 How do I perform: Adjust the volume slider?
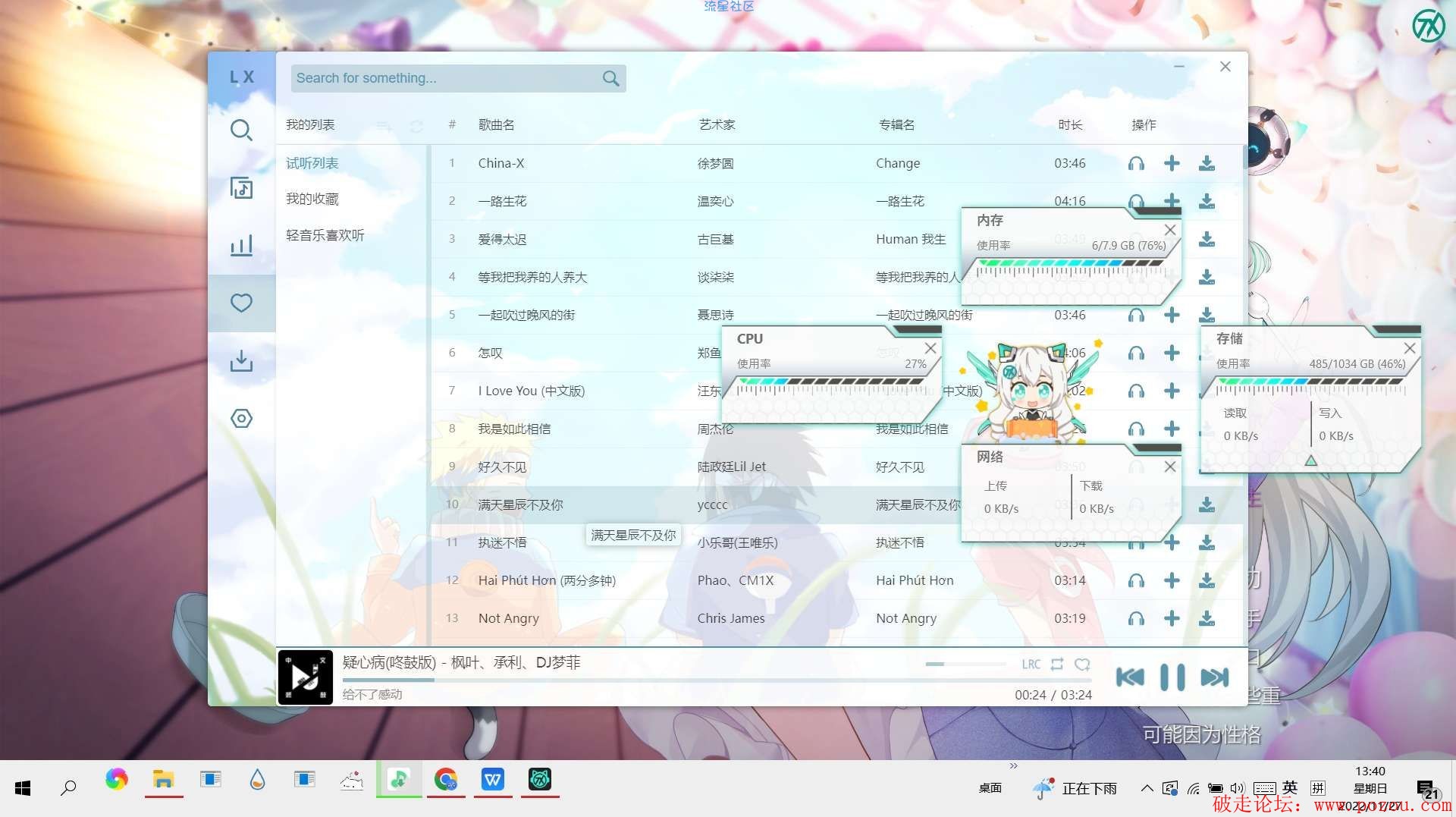click(965, 664)
